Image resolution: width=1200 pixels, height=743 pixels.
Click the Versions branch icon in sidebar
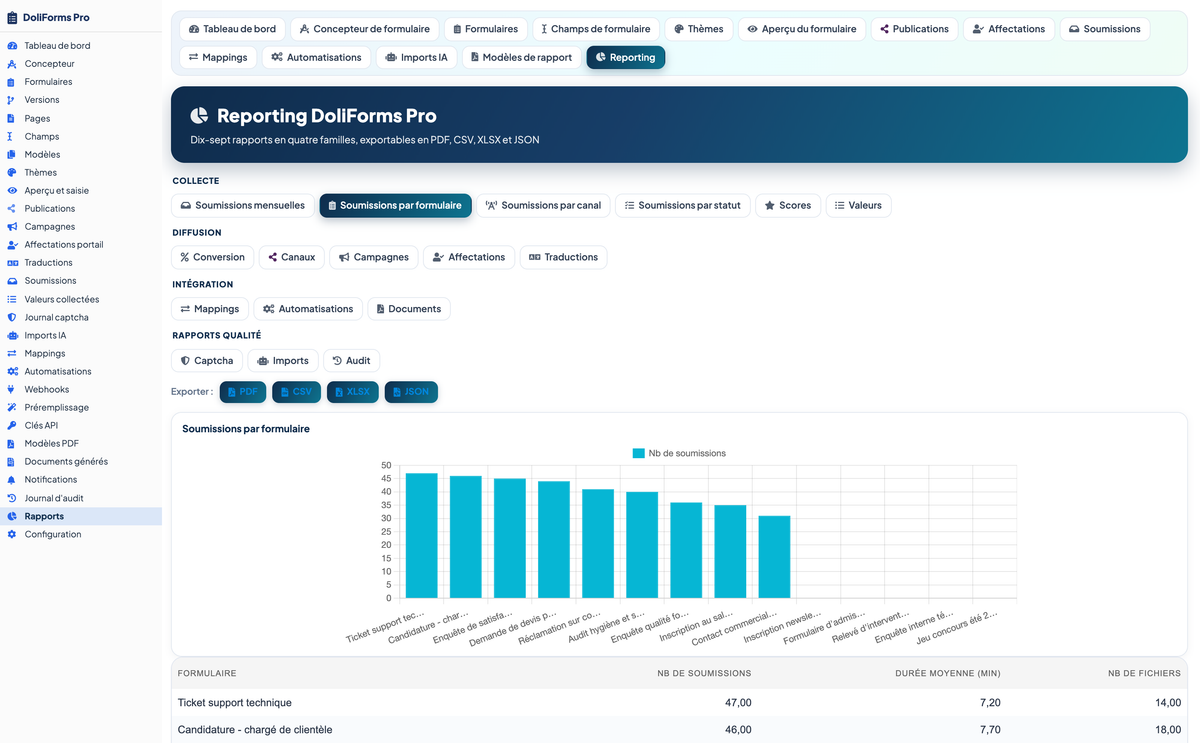point(12,100)
